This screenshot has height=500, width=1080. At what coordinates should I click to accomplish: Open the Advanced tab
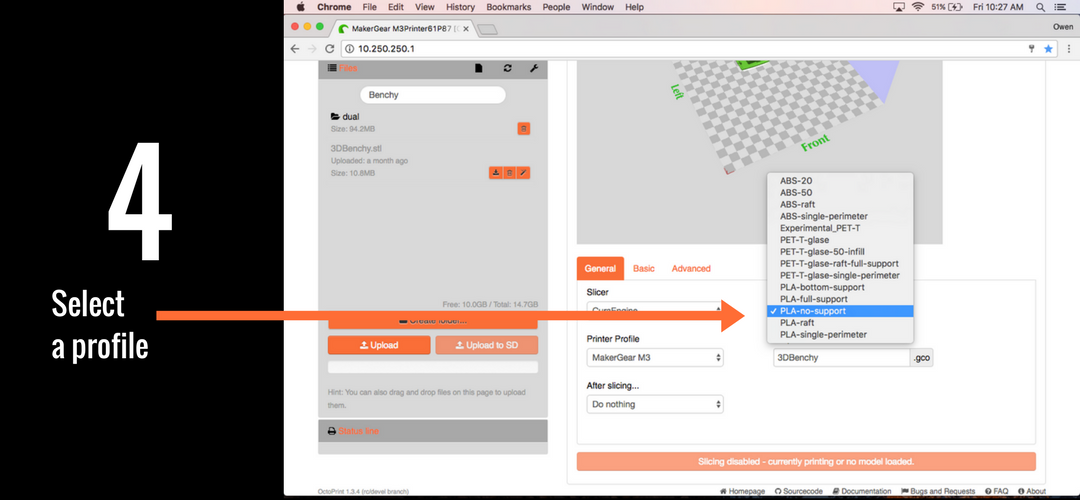(x=691, y=269)
